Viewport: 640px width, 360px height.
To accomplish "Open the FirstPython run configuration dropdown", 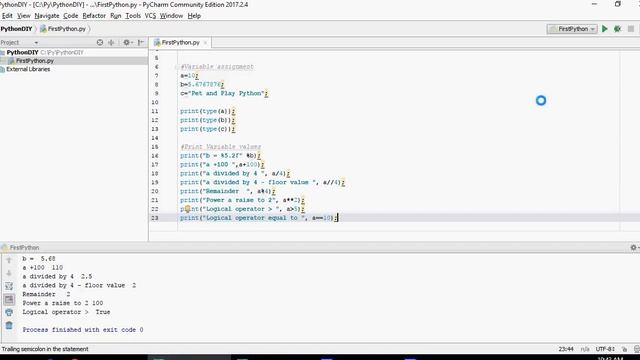I will pos(572,29).
